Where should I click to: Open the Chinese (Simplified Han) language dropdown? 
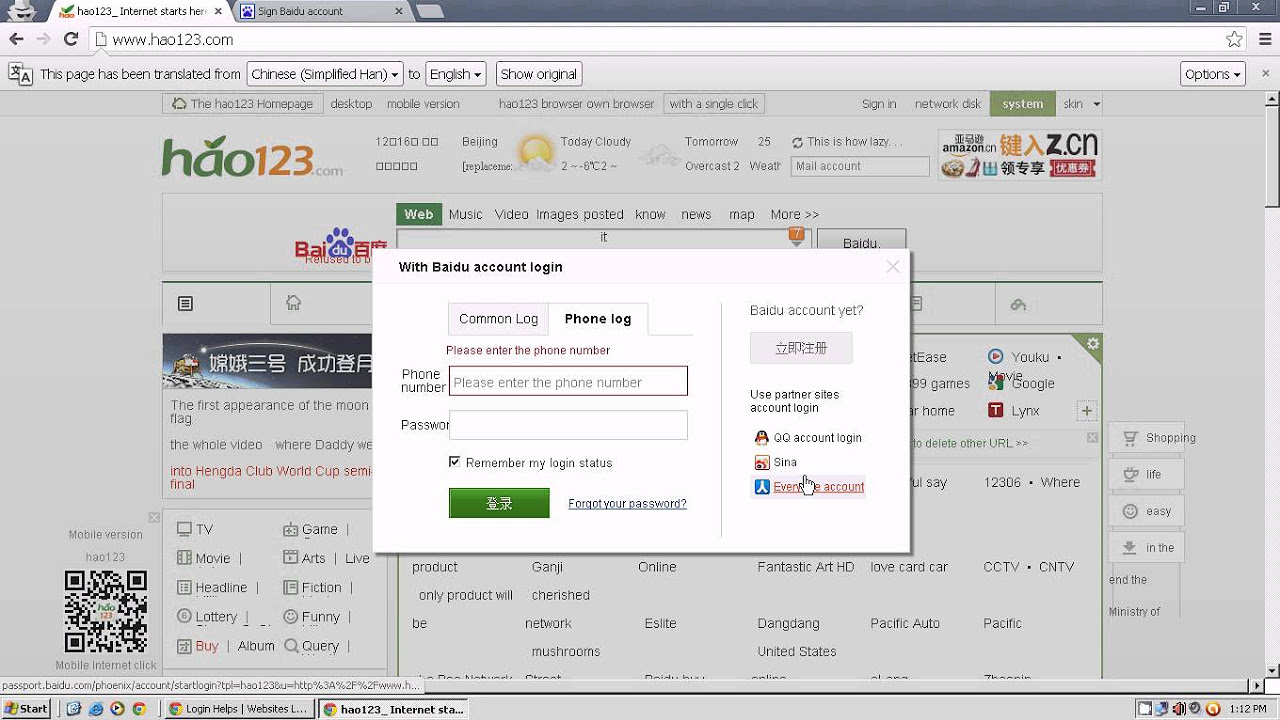(x=324, y=74)
